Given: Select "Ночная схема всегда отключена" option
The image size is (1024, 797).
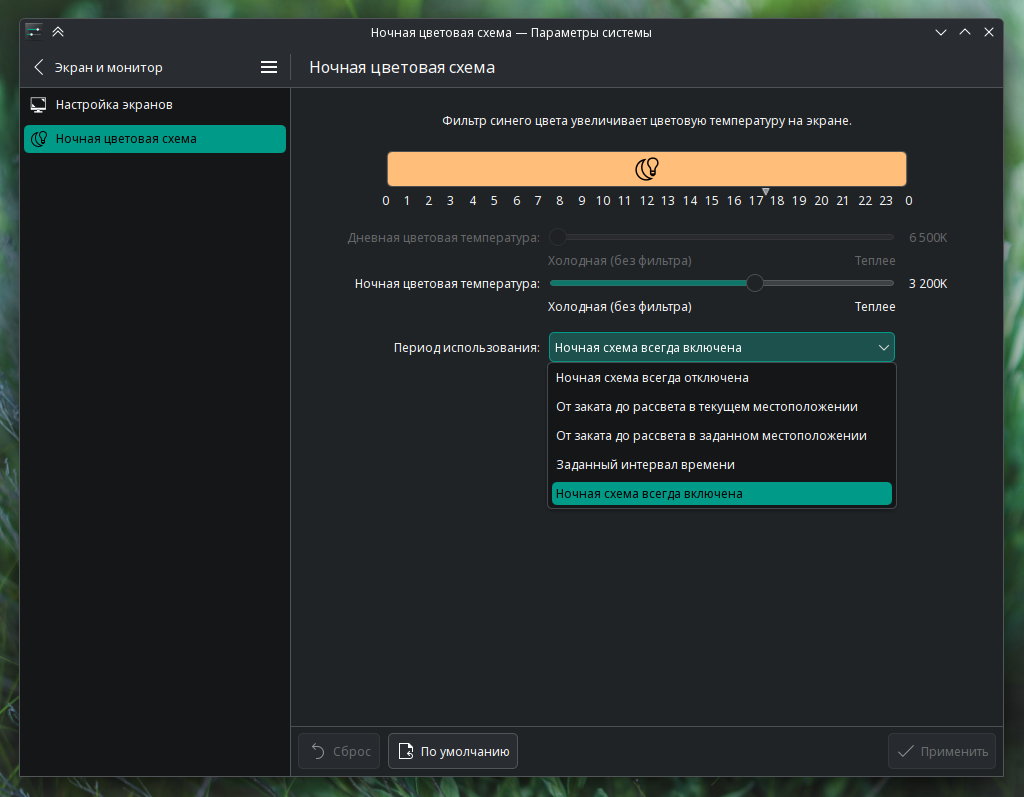Looking at the screenshot, I should click(x=652, y=378).
